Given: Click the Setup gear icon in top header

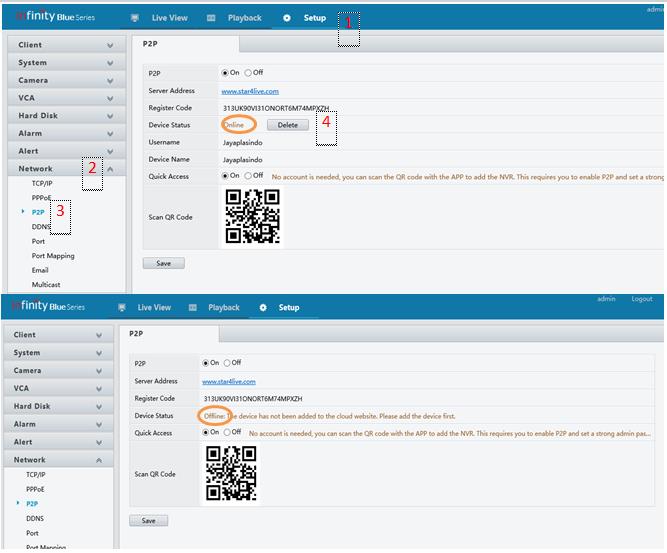Looking at the screenshot, I should coord(287,18).
